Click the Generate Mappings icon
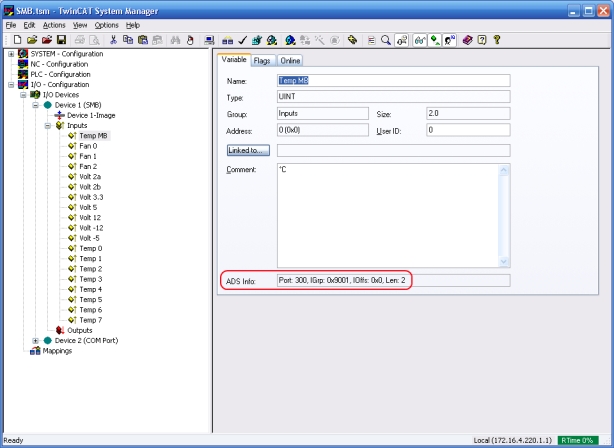614x448 pixels. click(x=228, y=40)
